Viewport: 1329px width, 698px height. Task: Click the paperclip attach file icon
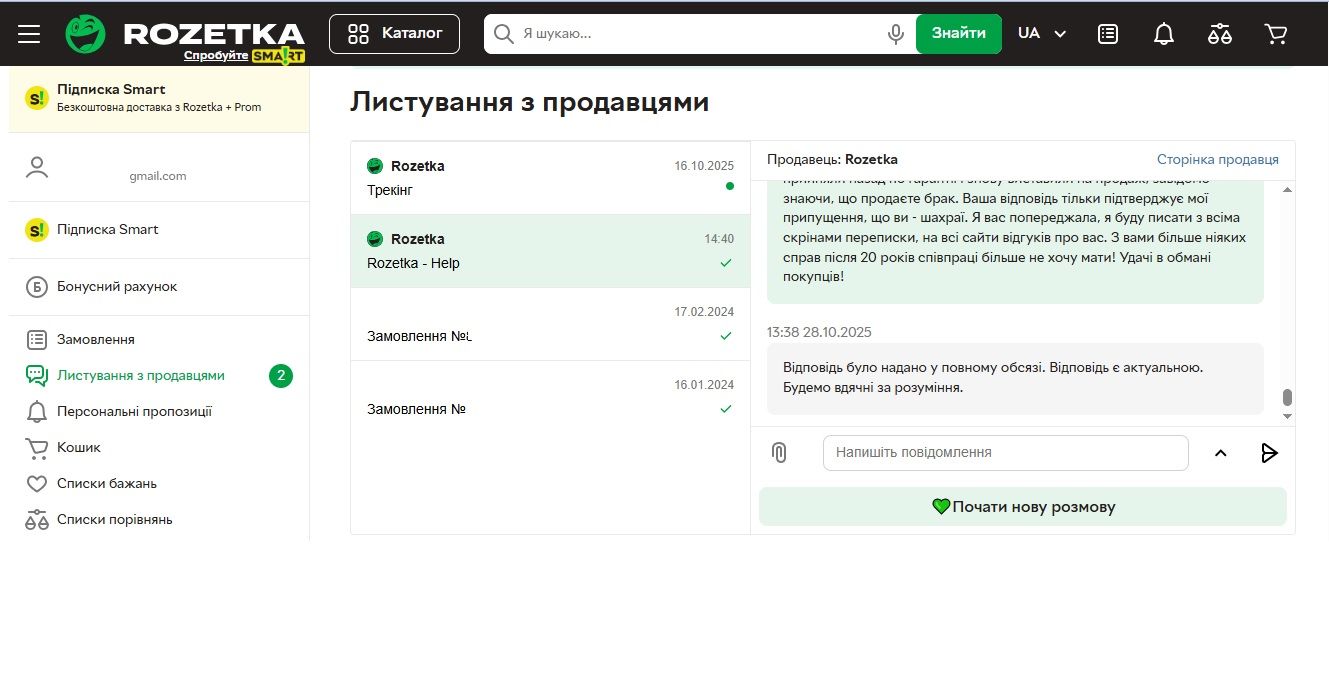click(x=780, y=453)
